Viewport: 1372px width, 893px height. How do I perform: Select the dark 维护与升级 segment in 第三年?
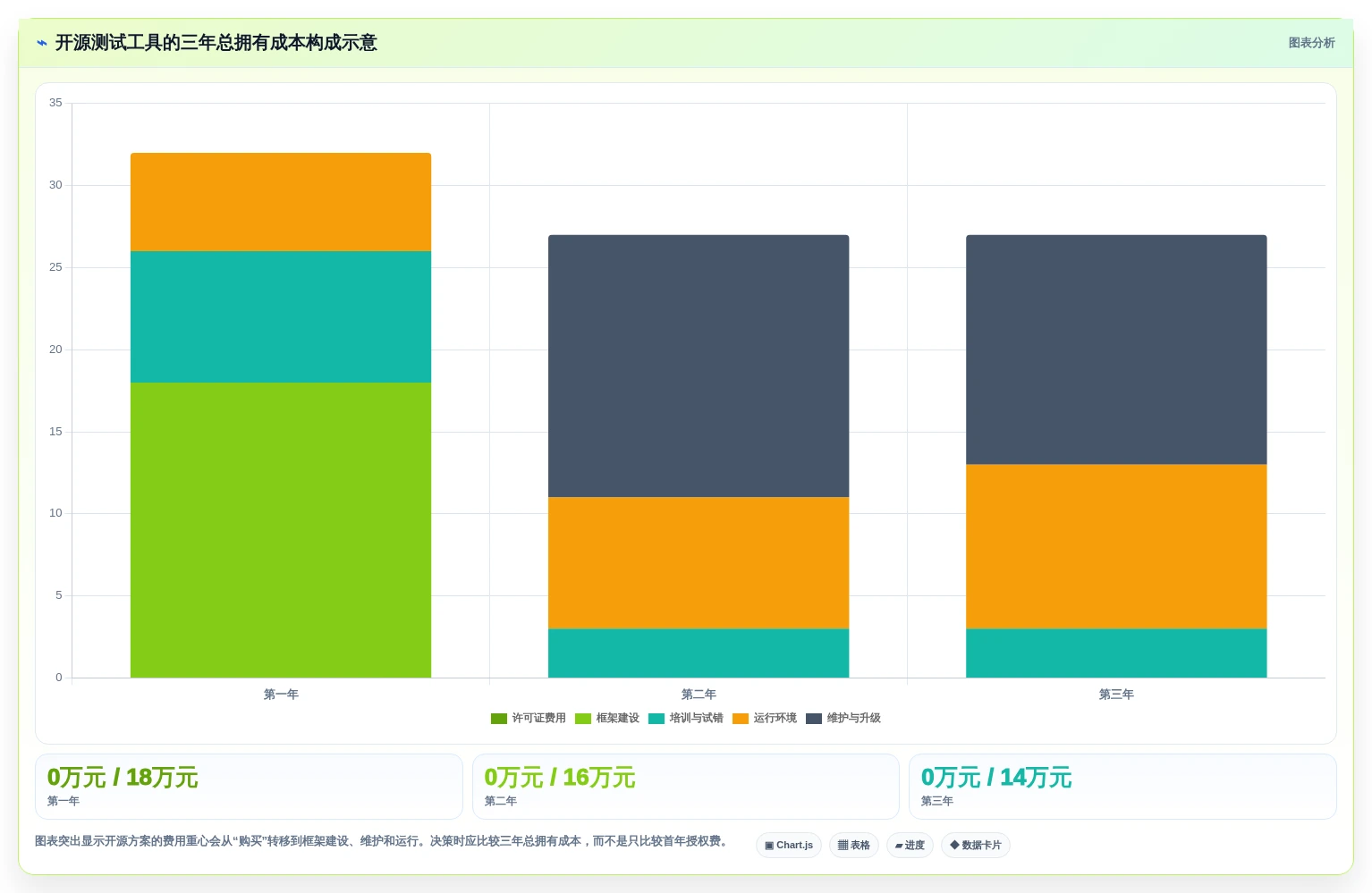point(1116,350)
